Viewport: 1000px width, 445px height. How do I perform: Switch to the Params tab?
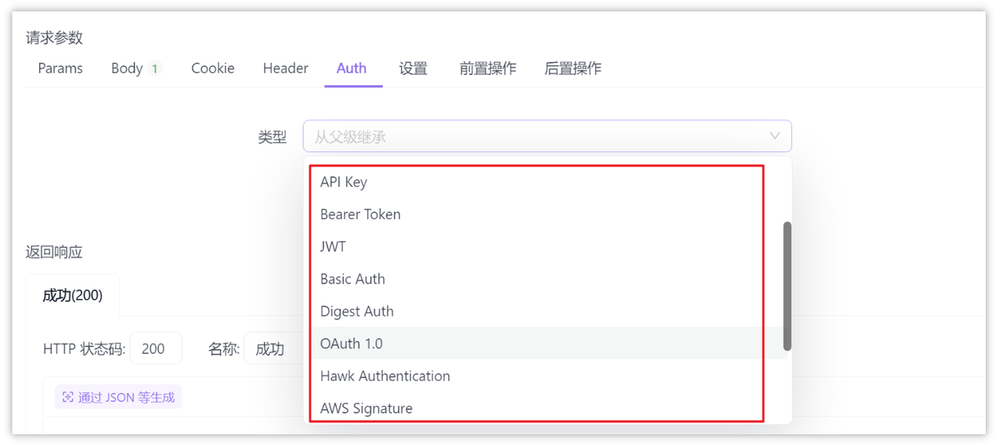tap(60, 68)
